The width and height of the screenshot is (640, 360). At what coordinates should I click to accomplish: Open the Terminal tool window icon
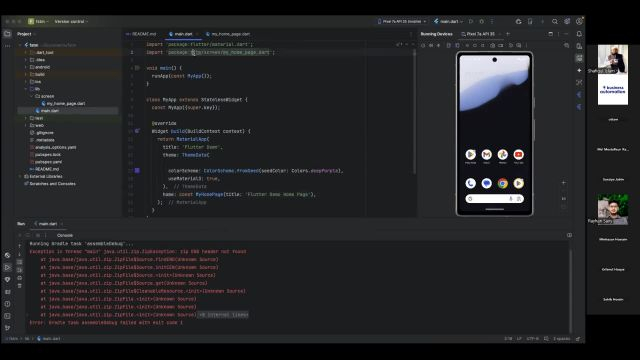tap(7, 316)
